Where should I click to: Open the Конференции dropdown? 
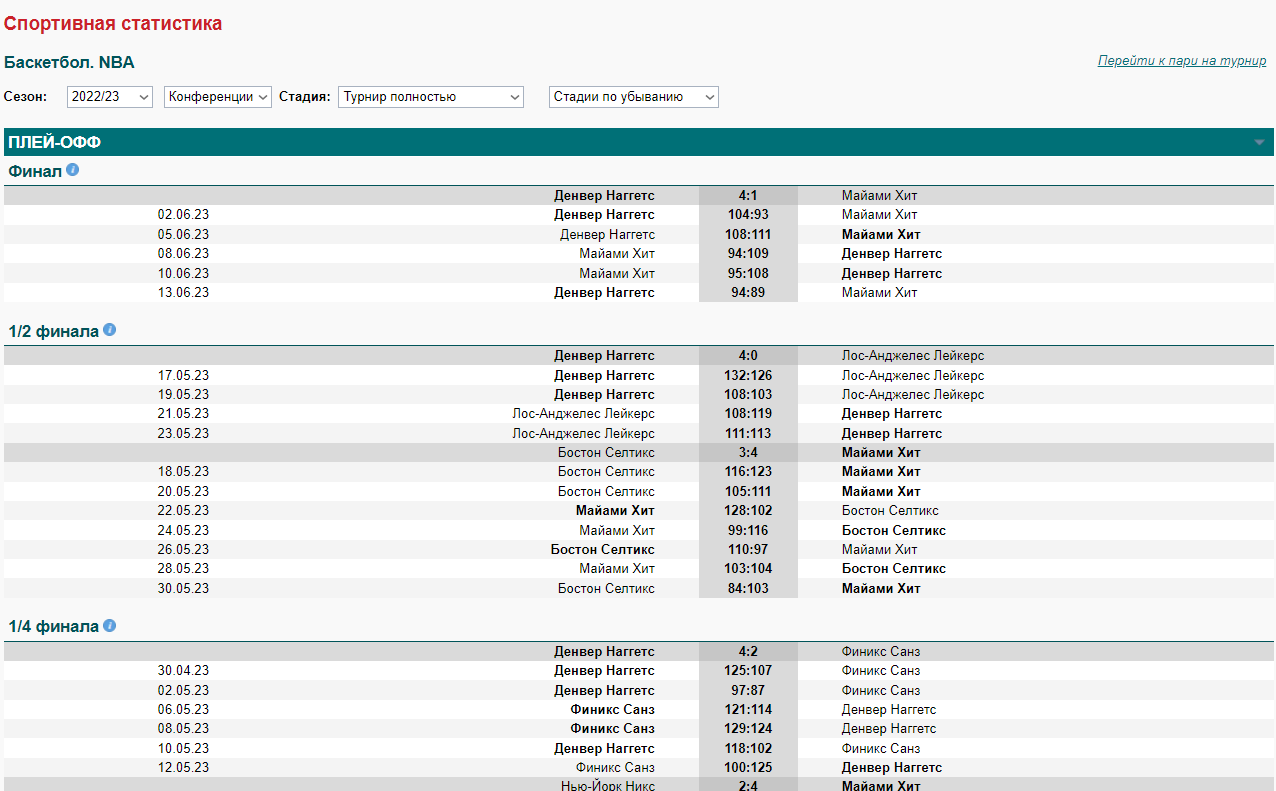point(218,97)
